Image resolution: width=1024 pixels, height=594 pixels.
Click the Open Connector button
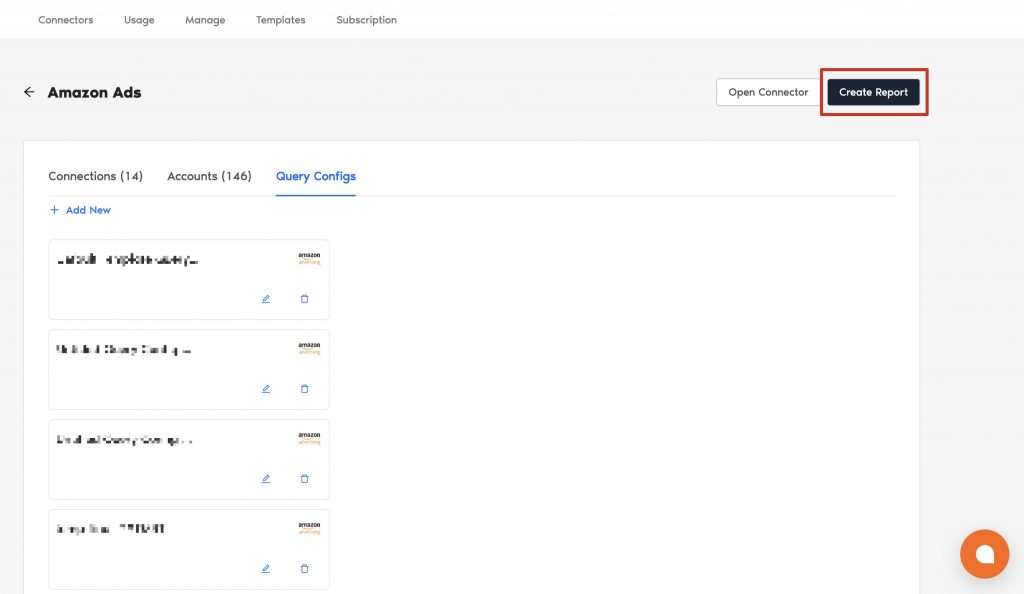tap(767, 92)
